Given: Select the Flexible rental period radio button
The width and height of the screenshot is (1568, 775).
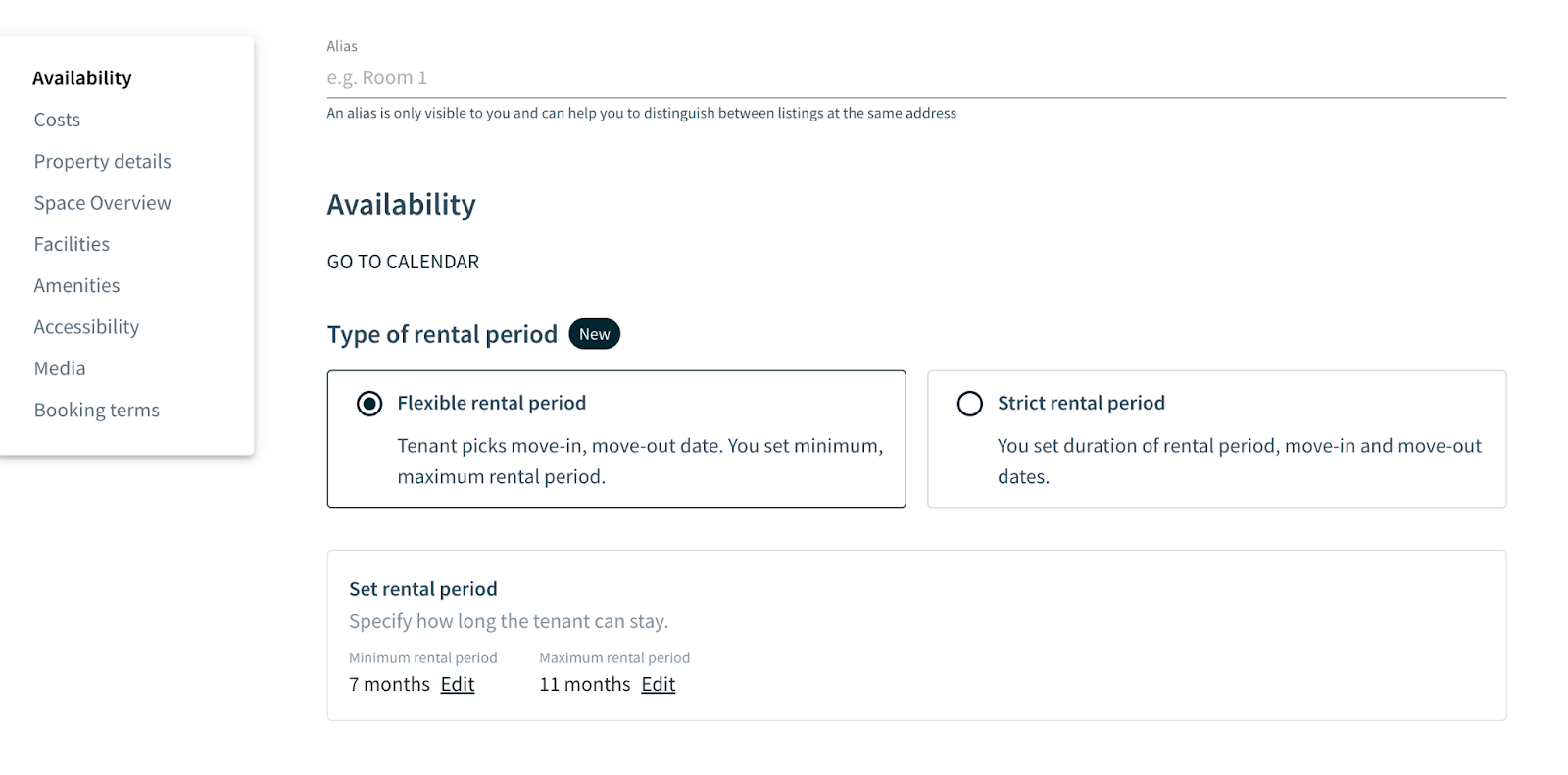Looking at the screenshot, I should [x=369, y=404].
